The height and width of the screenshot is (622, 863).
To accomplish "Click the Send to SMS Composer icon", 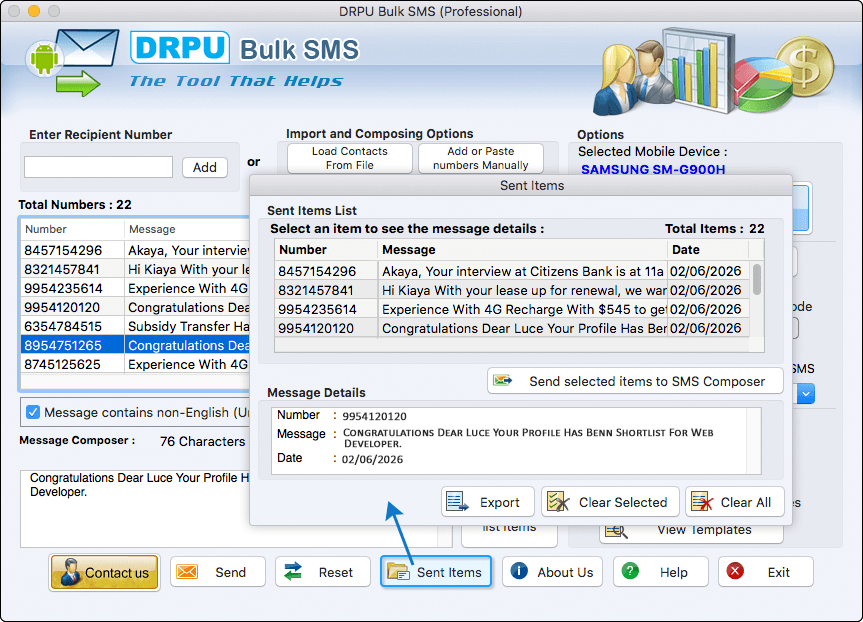I will (502, 380).
